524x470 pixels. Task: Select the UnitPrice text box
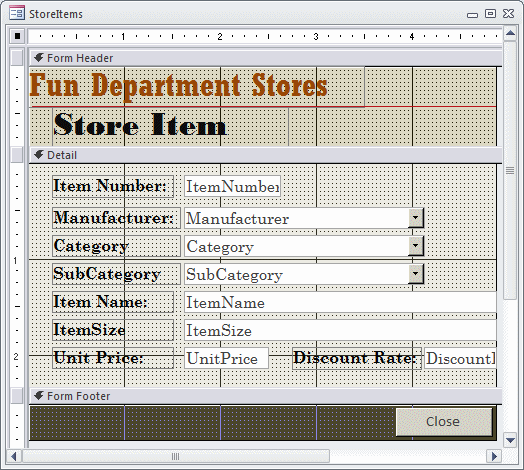226,358
